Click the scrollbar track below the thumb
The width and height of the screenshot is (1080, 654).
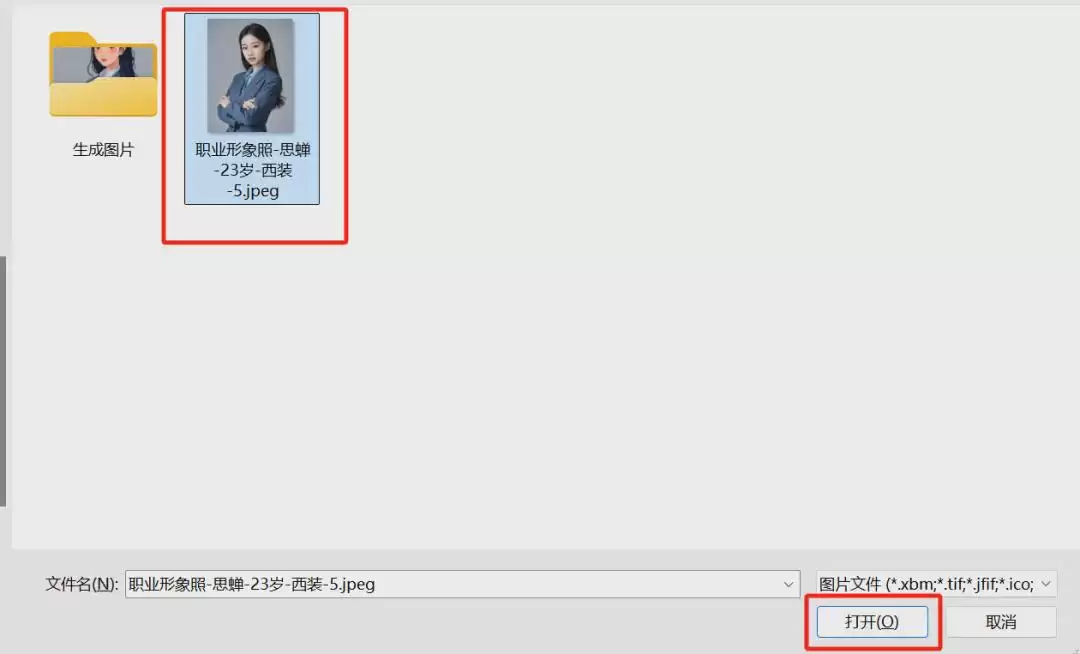click(3, 527)
